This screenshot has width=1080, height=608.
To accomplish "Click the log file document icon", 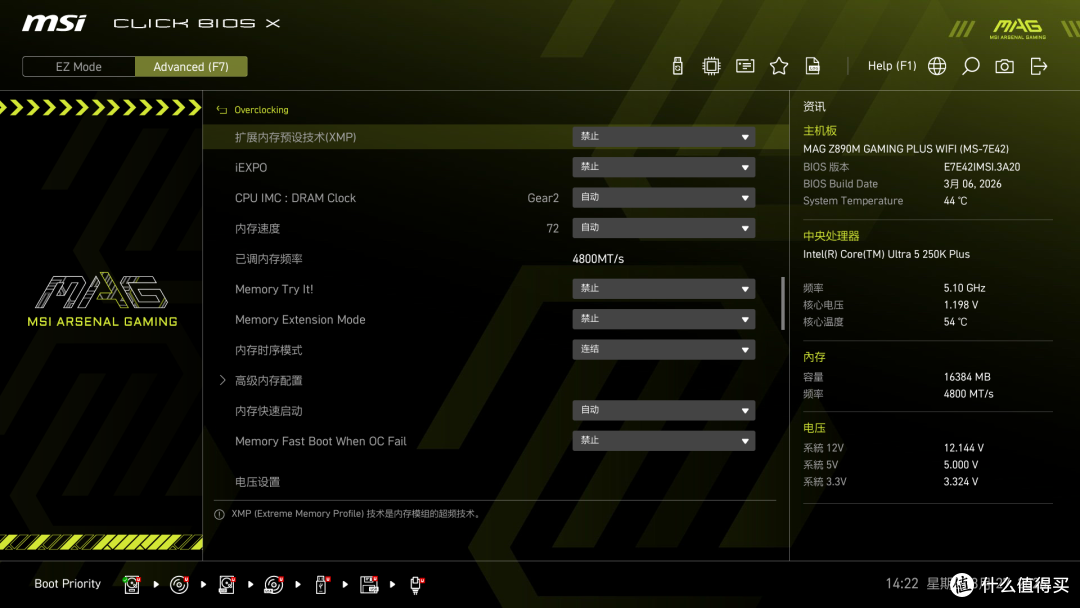I will point(813,66).
